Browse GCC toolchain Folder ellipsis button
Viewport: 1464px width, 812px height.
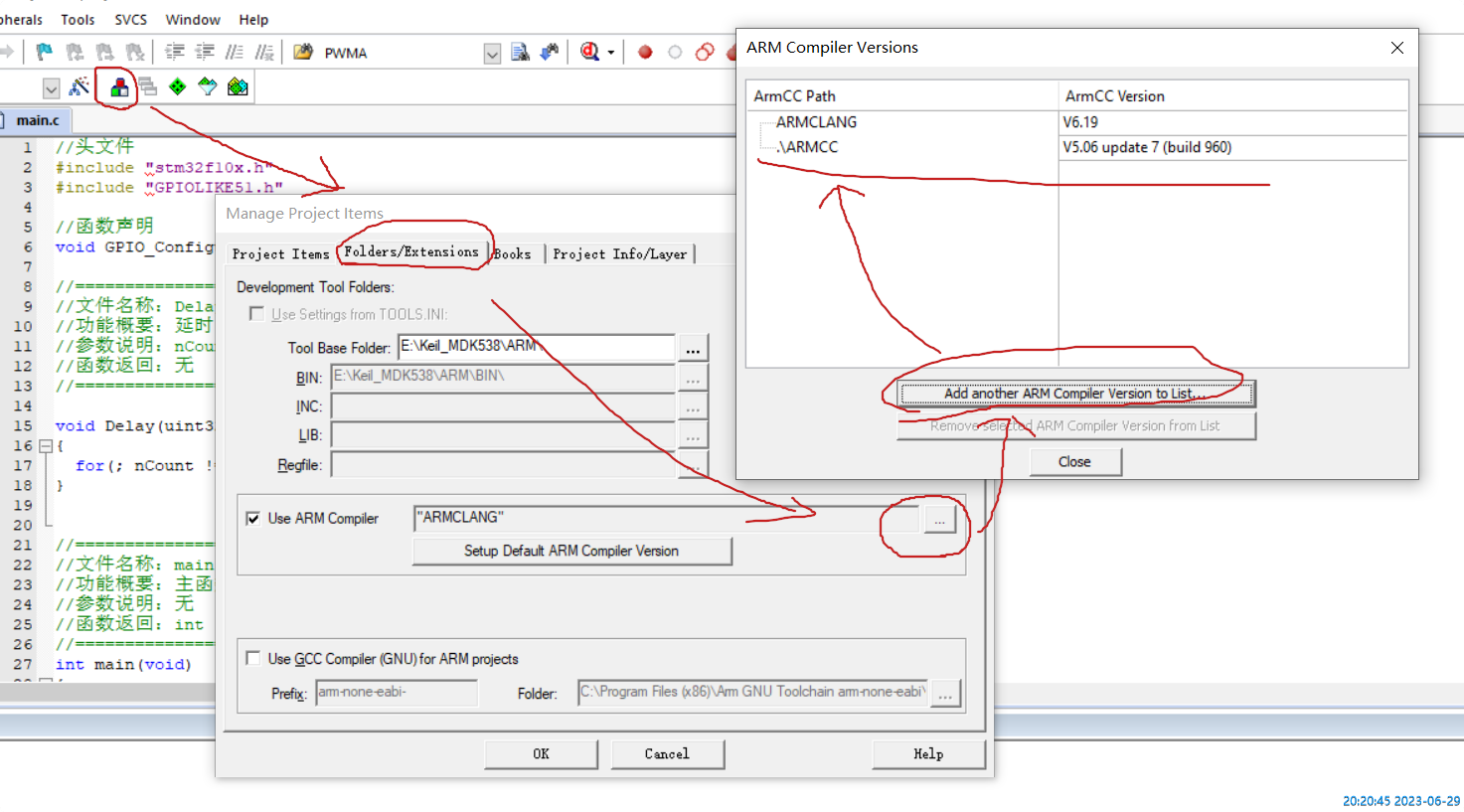pyautogui.click(x=945, y=694)
